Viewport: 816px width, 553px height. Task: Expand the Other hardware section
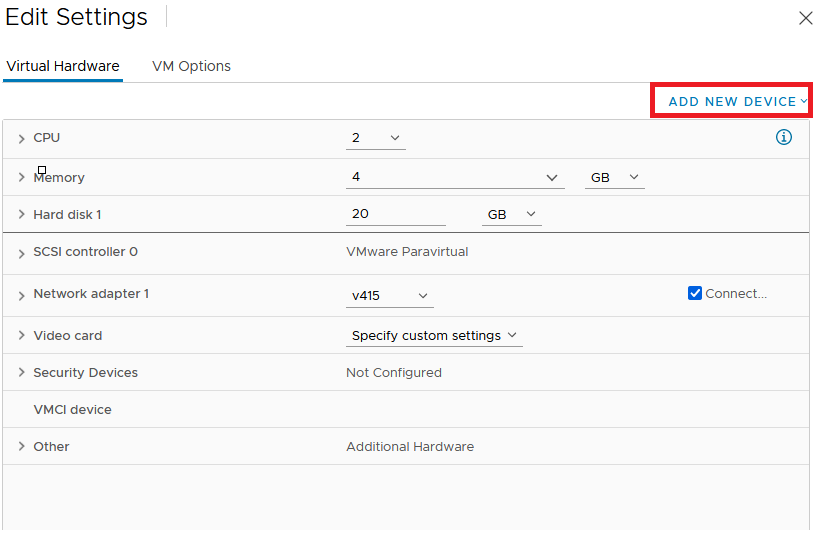[x=21, y=447]
